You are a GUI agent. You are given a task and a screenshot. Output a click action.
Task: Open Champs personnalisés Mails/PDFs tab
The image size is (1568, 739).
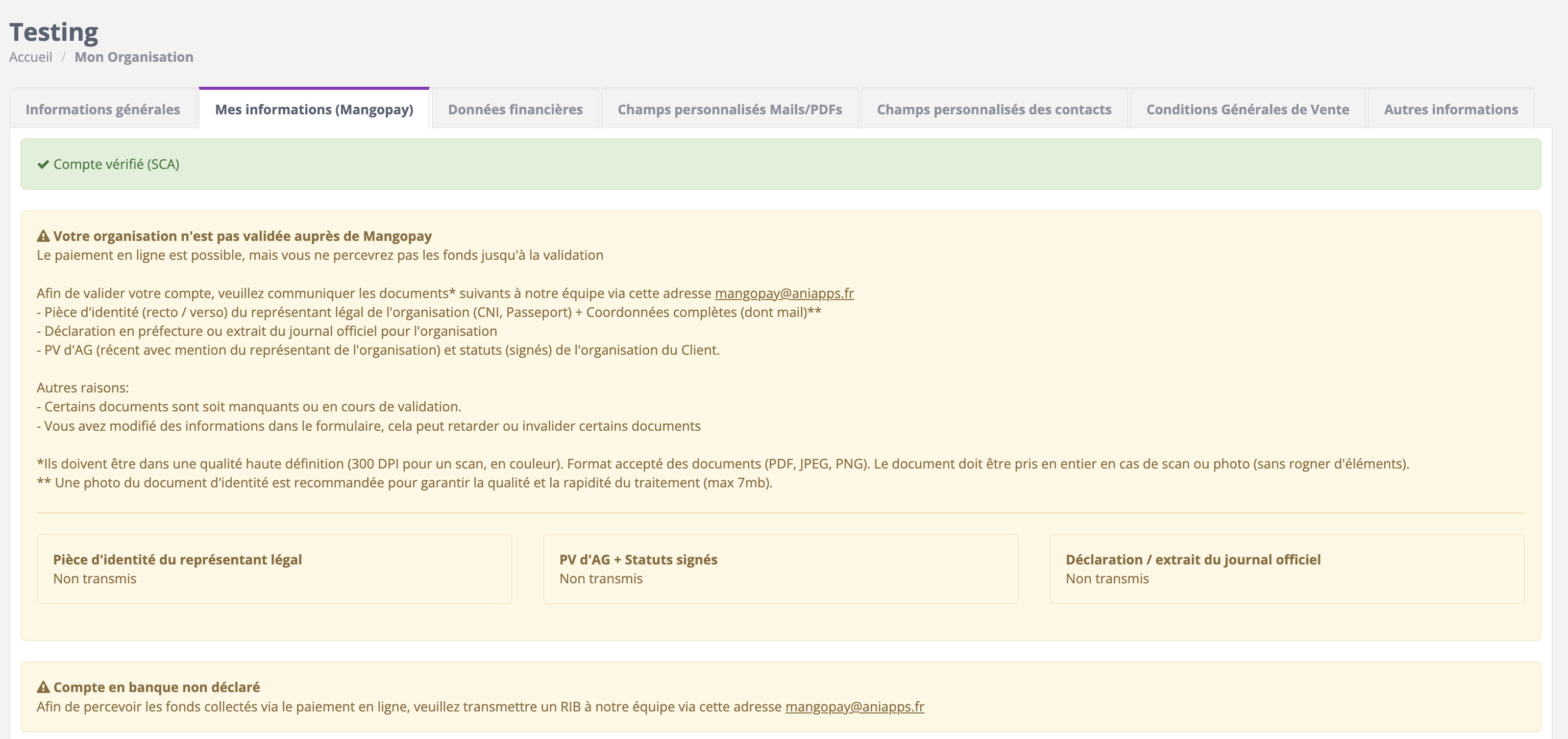pyautogui.click(x=729, y=110)
